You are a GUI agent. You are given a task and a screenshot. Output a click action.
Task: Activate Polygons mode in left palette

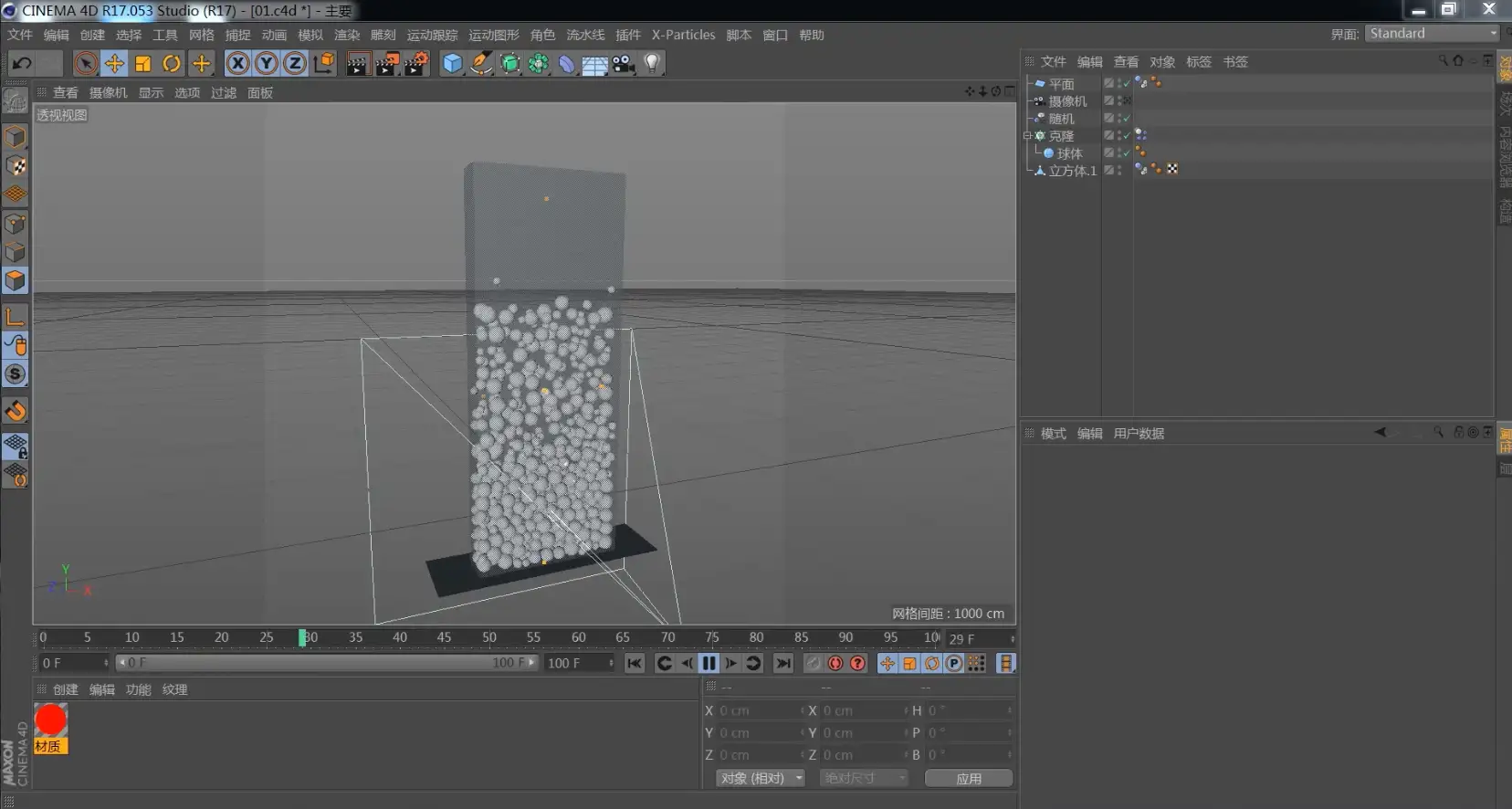[x=16, y=280]
